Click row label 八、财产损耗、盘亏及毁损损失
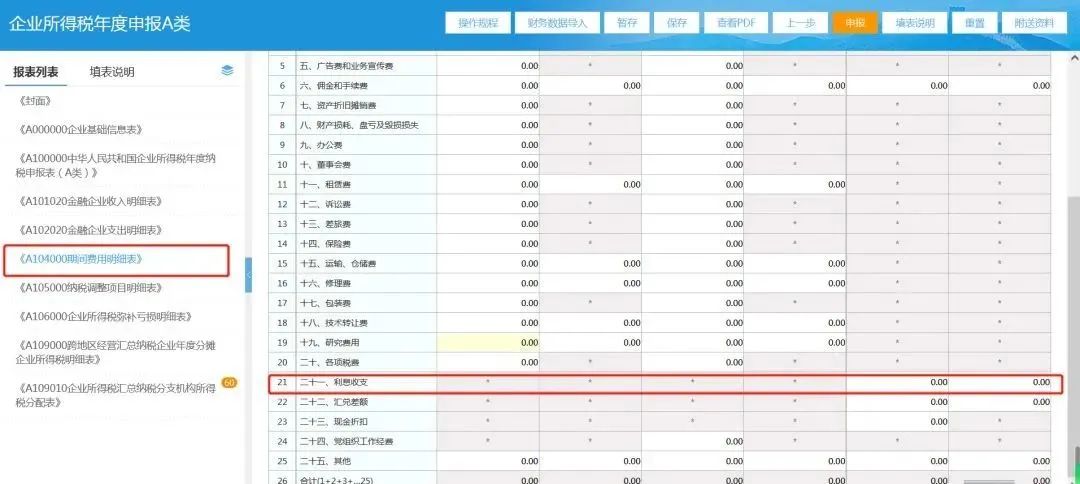The image size is (1080, 484). (360, 125)
